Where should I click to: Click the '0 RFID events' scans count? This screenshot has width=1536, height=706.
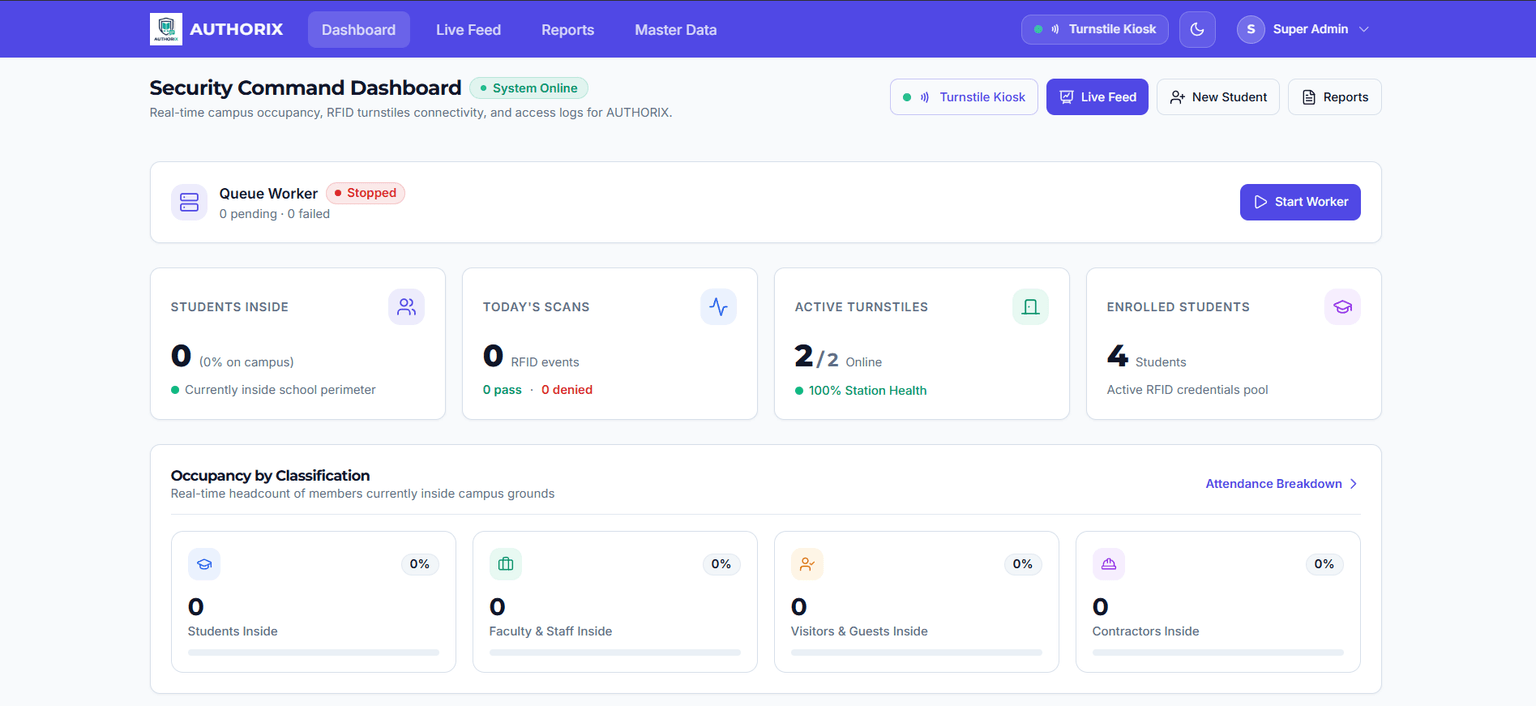pos(531,357)
